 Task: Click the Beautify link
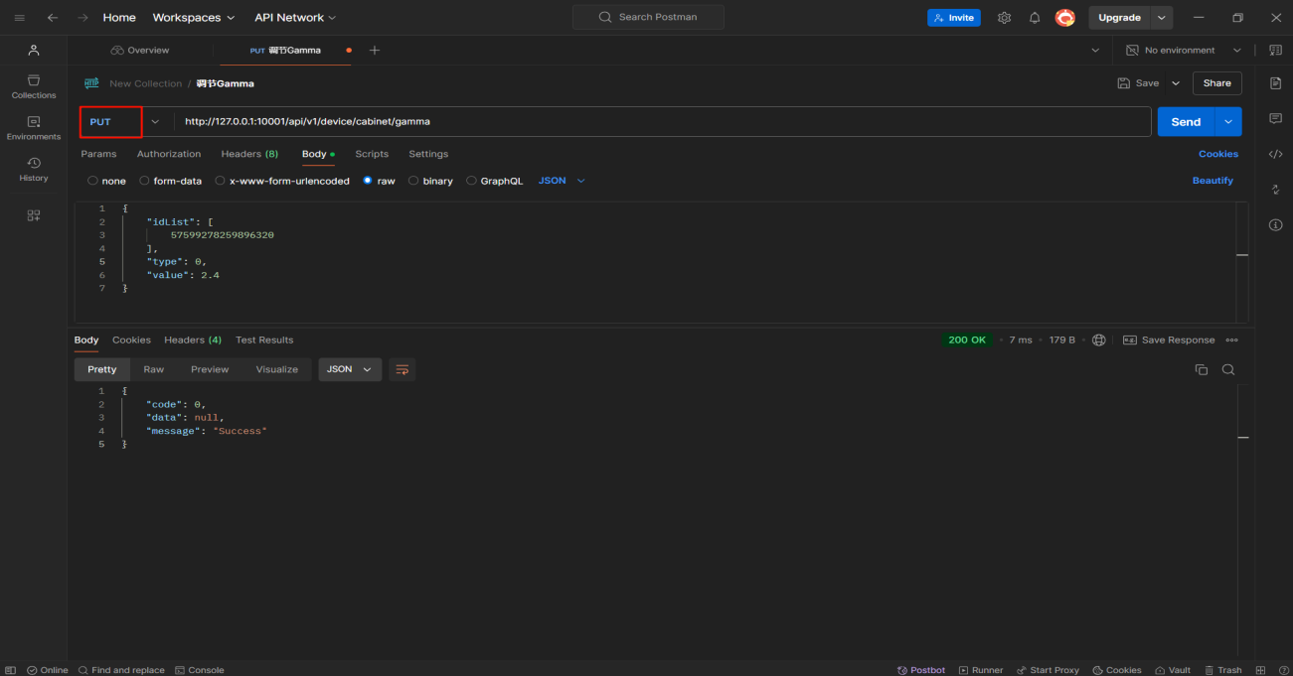(1212, 181)
